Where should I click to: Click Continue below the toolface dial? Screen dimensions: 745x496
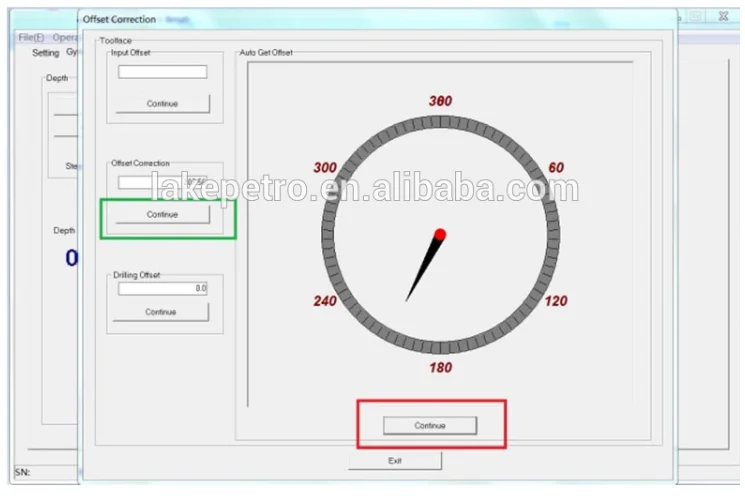pos(430,426)
